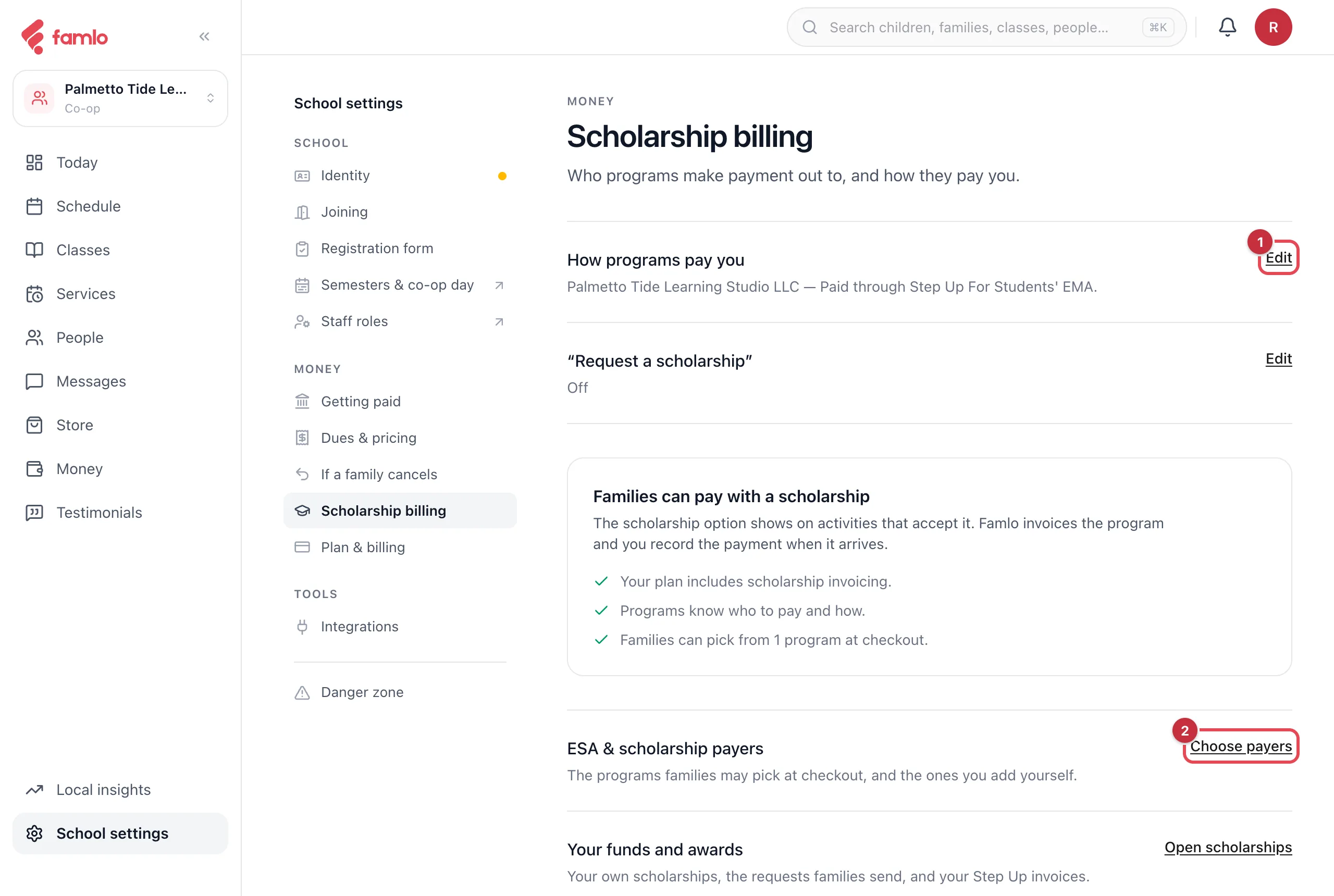Click the famlo logo

pos(64,36)
